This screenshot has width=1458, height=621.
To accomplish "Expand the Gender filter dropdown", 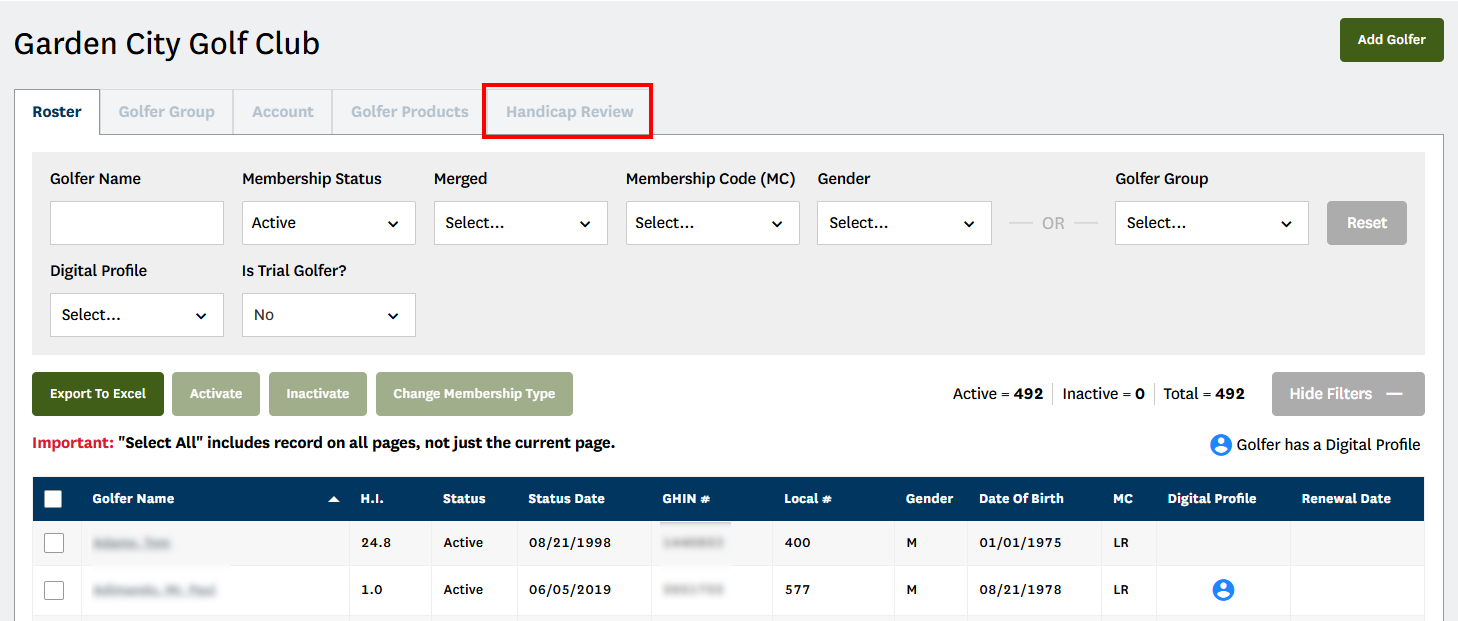I will click(904, 223).
